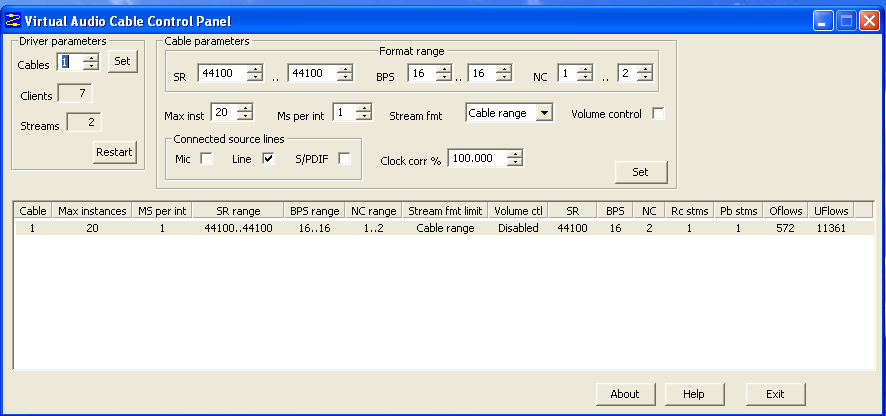Decrease minimum NC with down arrow

[x=585, y=76]
